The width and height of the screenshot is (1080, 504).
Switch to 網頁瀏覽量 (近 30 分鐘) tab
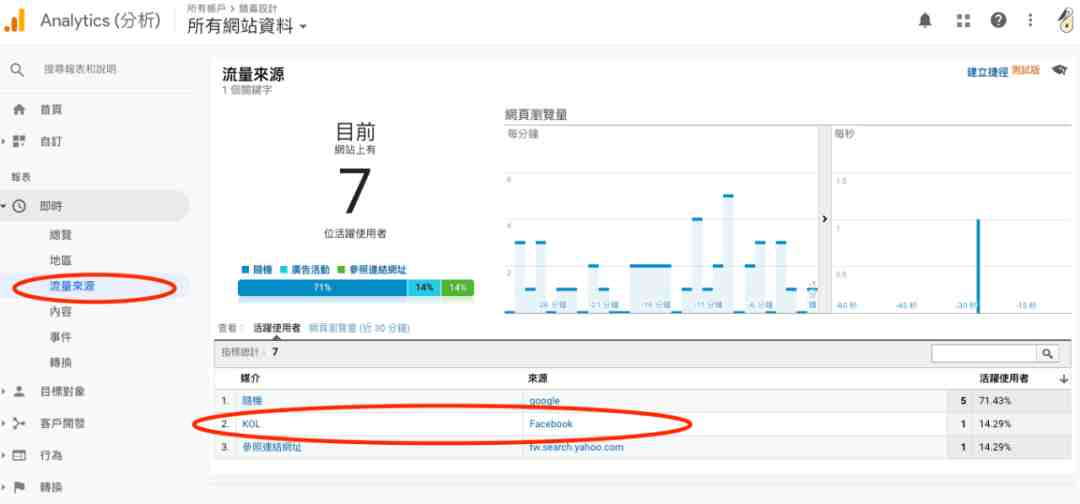(x=359, y=328)
